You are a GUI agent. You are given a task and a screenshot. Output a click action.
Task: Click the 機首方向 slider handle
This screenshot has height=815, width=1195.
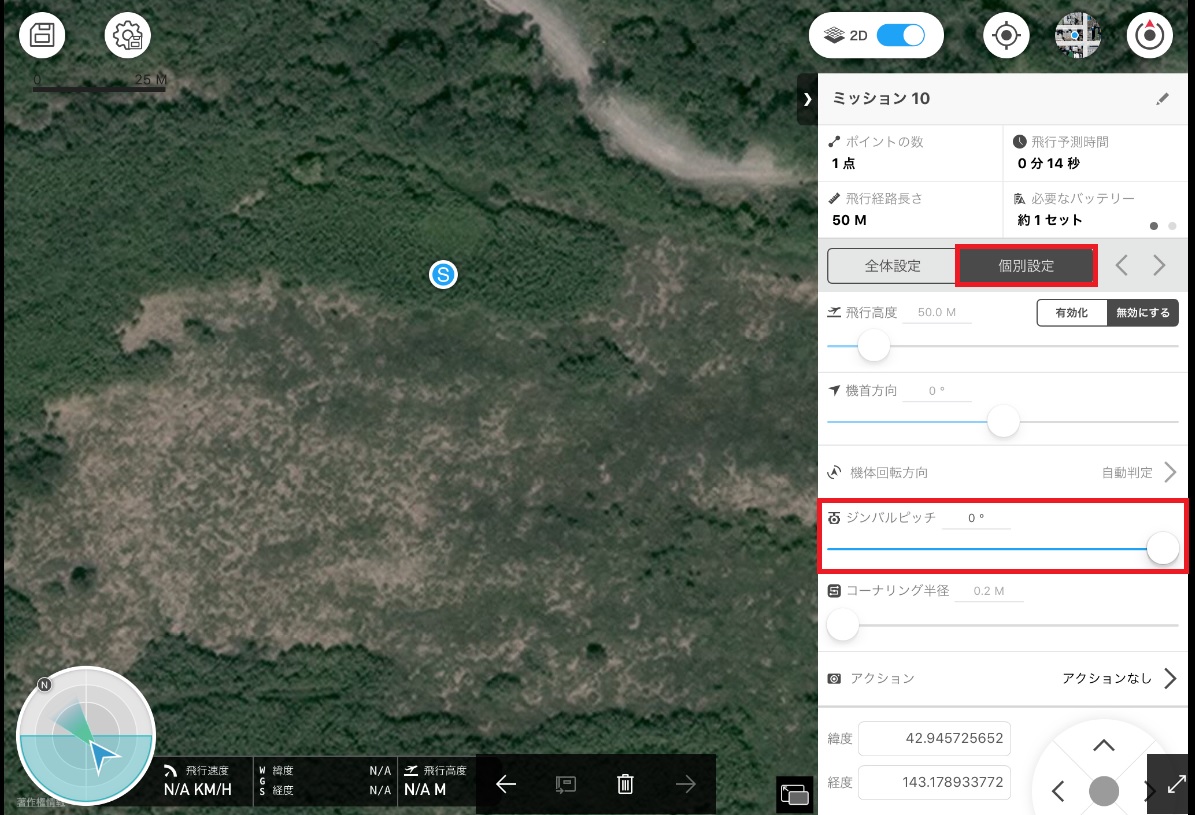point(1003,421)
